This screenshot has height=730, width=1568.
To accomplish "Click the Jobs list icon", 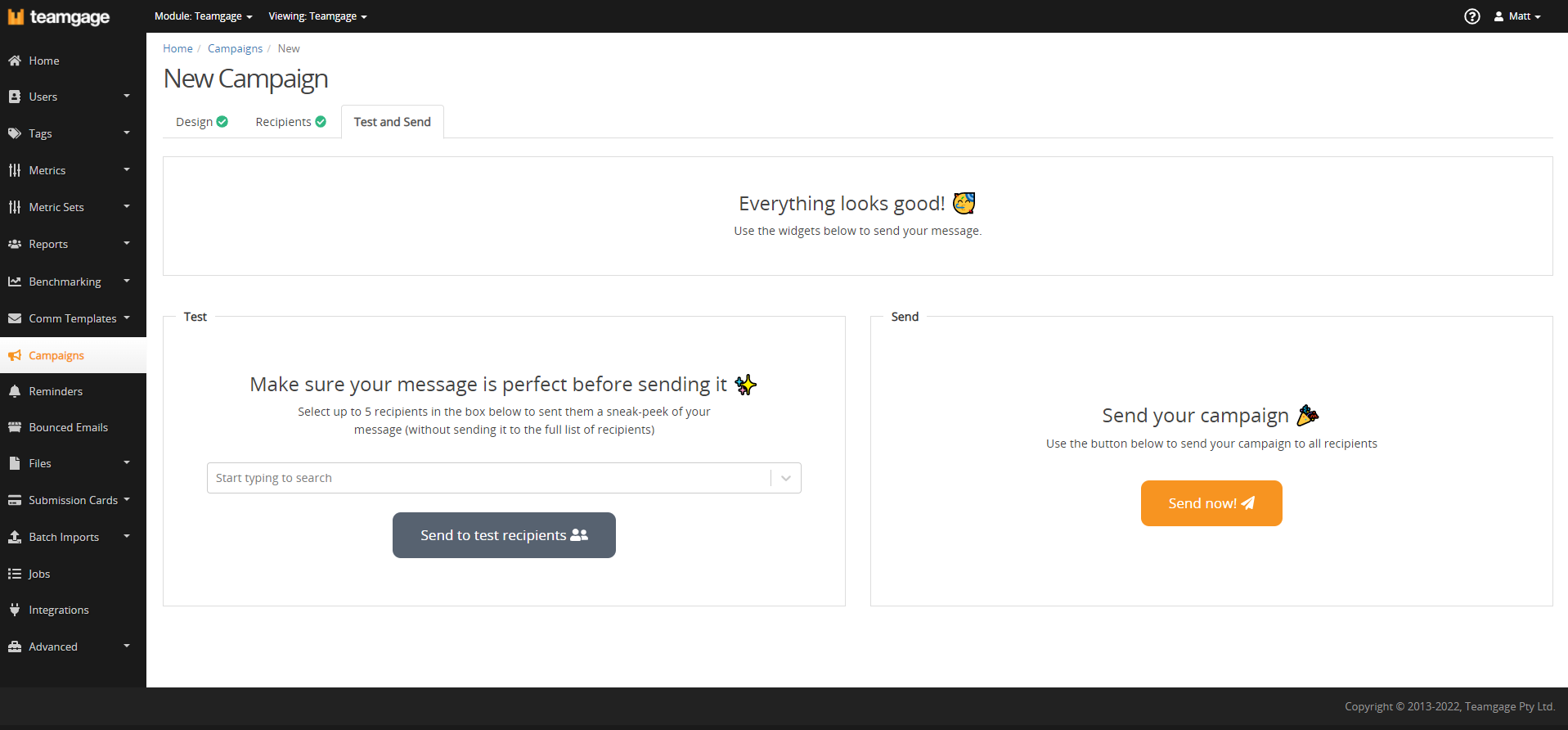I will (15, 574).
